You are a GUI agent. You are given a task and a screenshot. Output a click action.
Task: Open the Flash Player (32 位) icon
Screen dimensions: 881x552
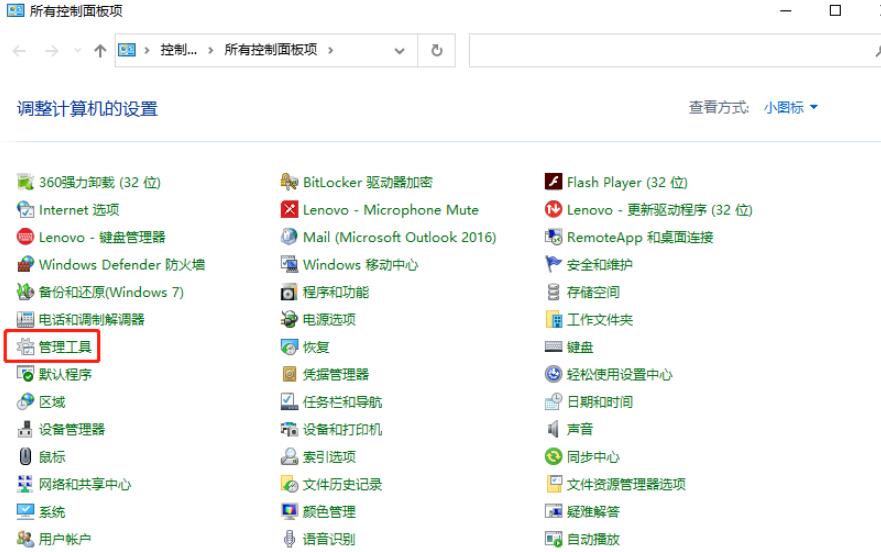(553, 182)
